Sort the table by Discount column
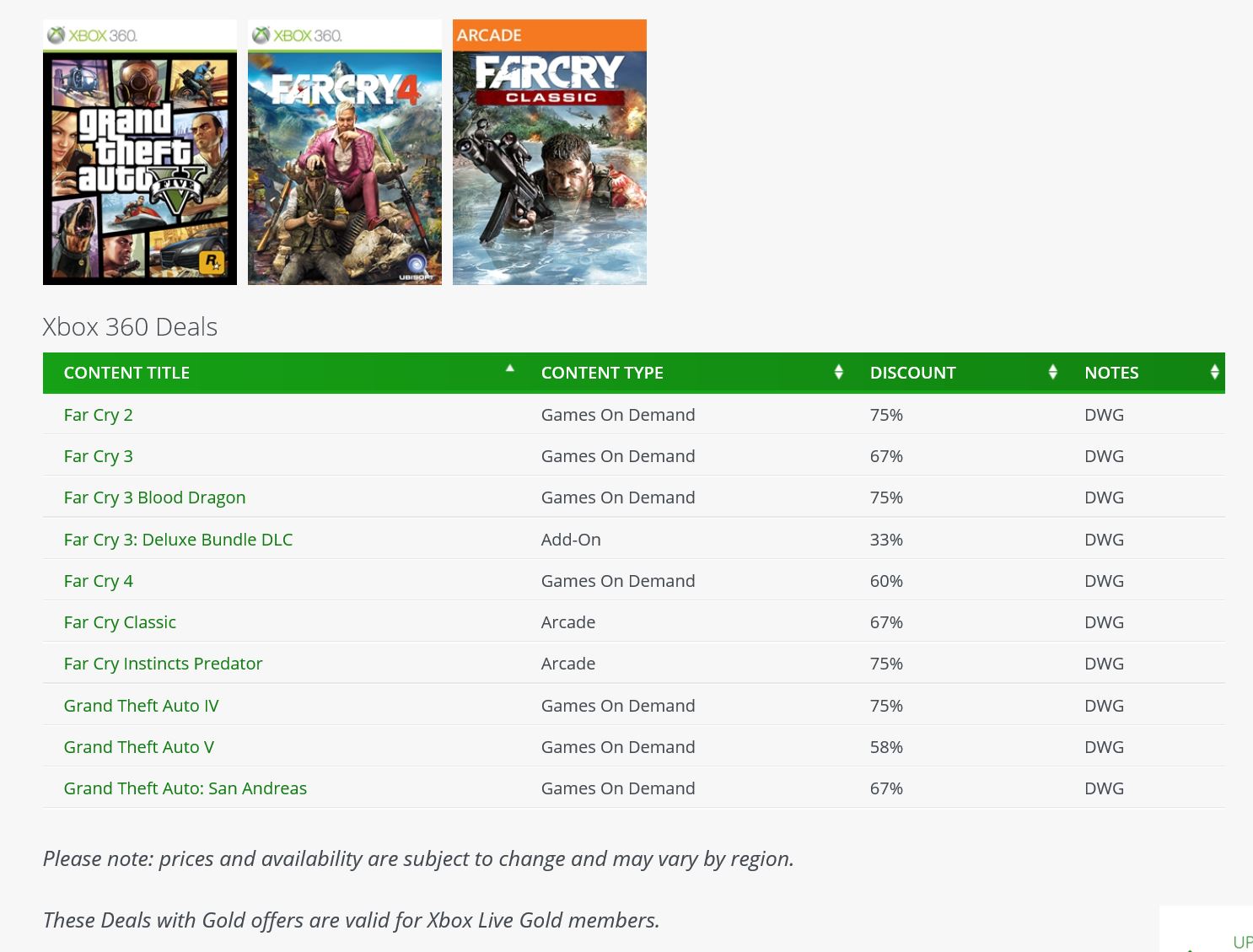 (x=956, y=373)
